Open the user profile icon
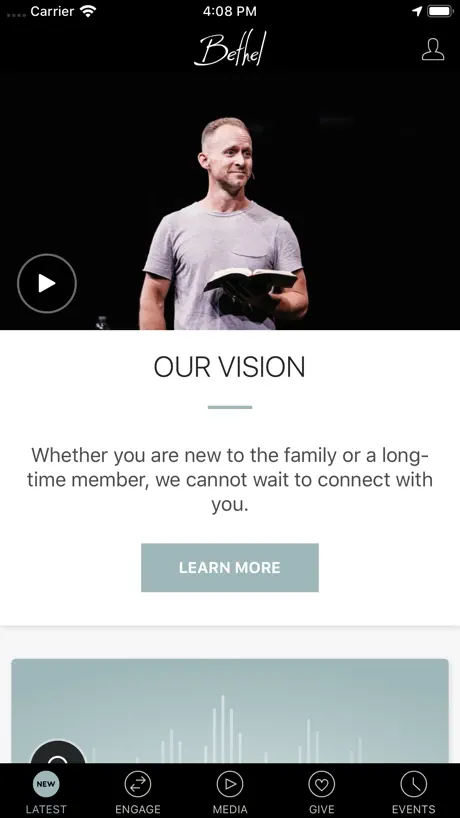 [433, 50]
